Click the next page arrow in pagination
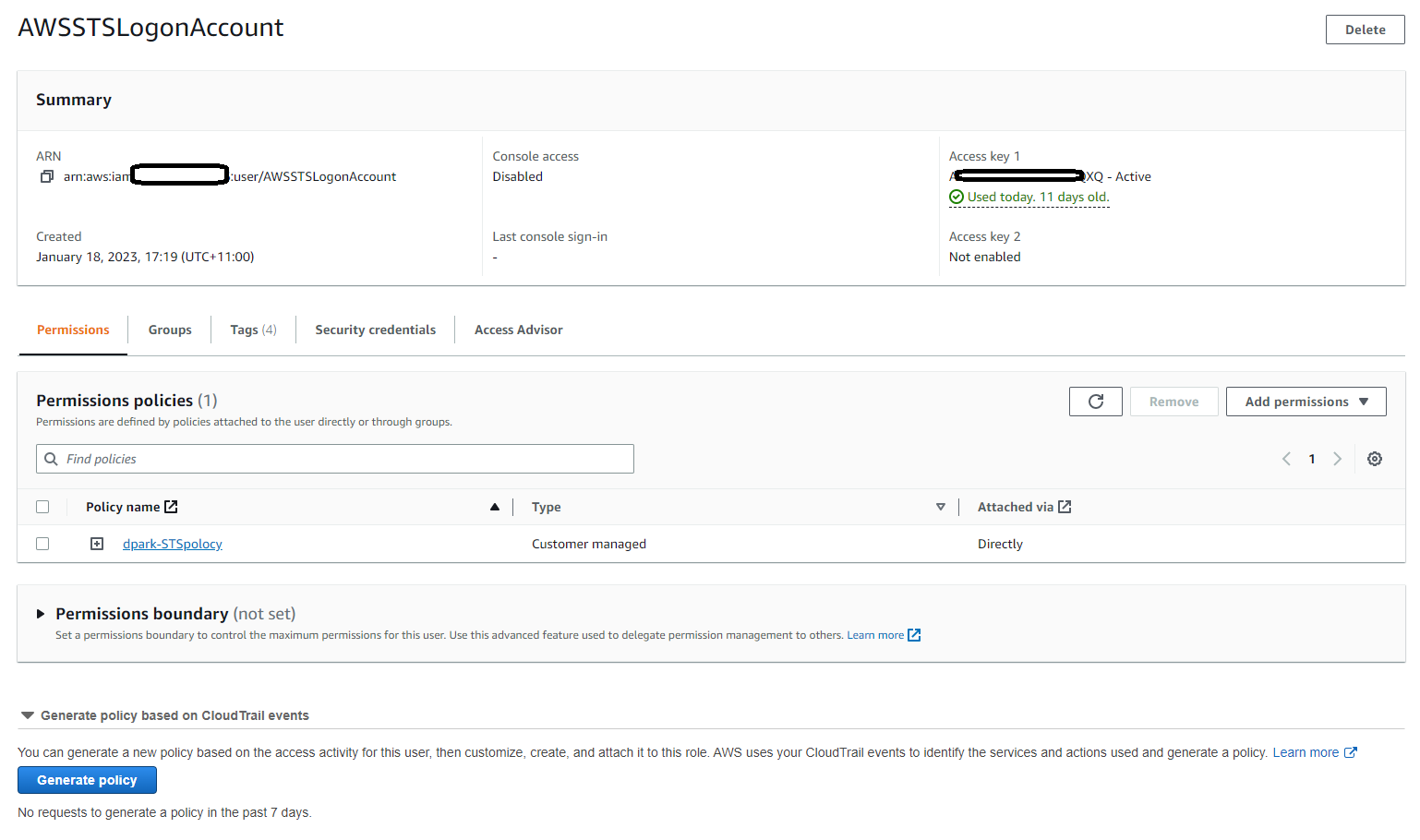The width and height of the screenshot is (1420, 840). click(x=1337, y=458)
